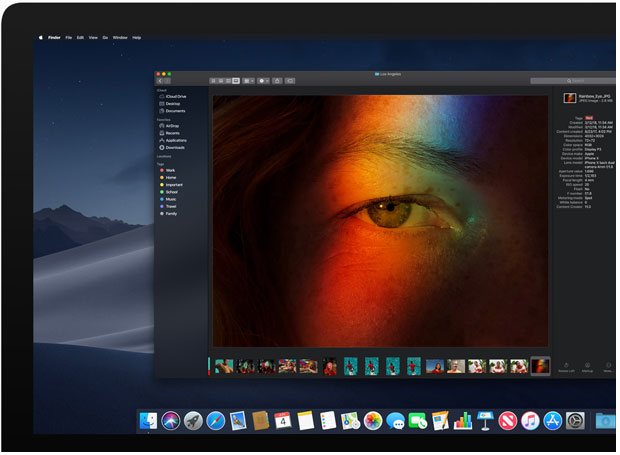Click the red tag in the metadata
The image size is (620, 455).
[589, 118]
